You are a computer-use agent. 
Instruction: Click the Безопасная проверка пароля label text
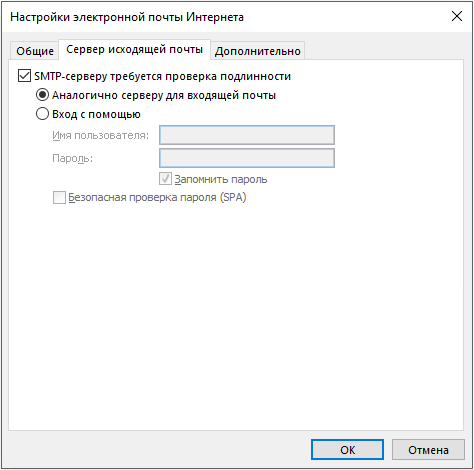157,197
